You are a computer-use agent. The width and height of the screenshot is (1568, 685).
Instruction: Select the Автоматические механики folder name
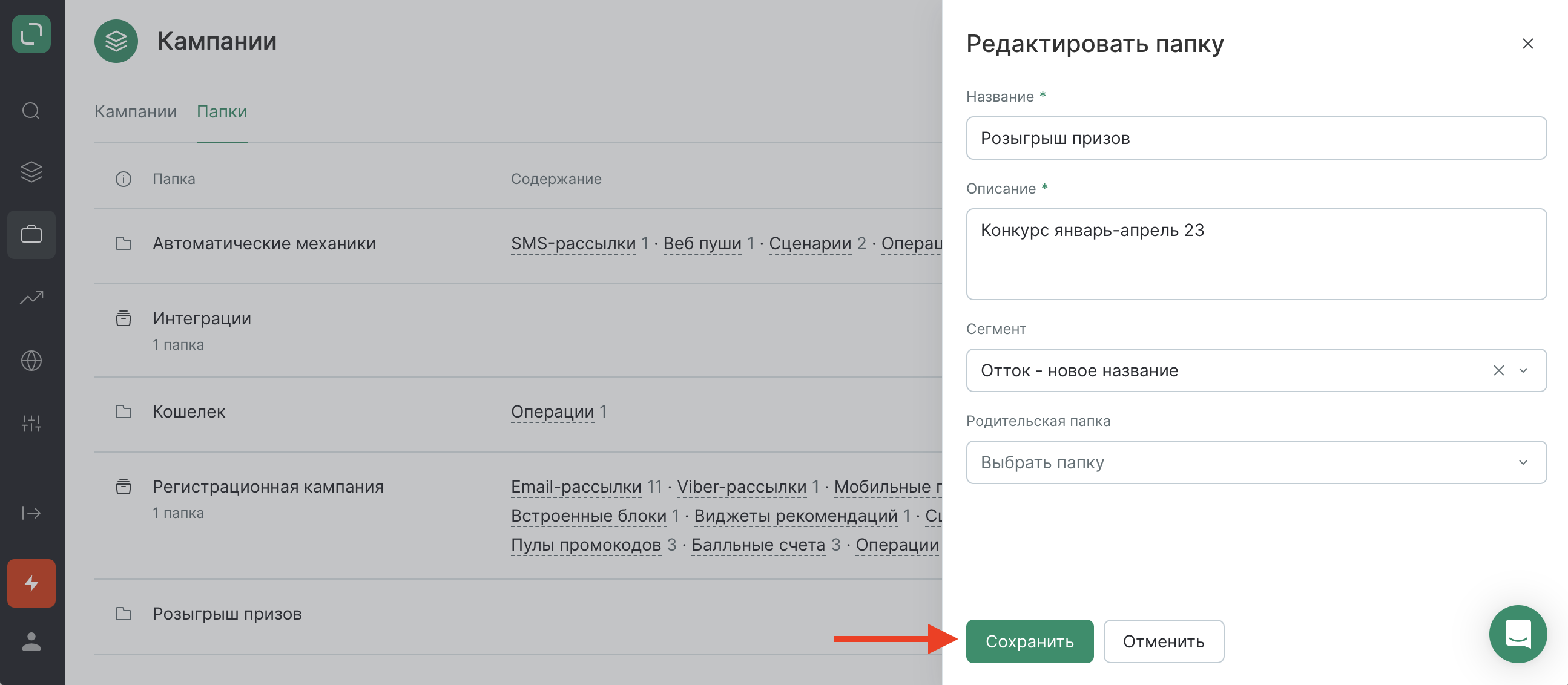point(263,243)
